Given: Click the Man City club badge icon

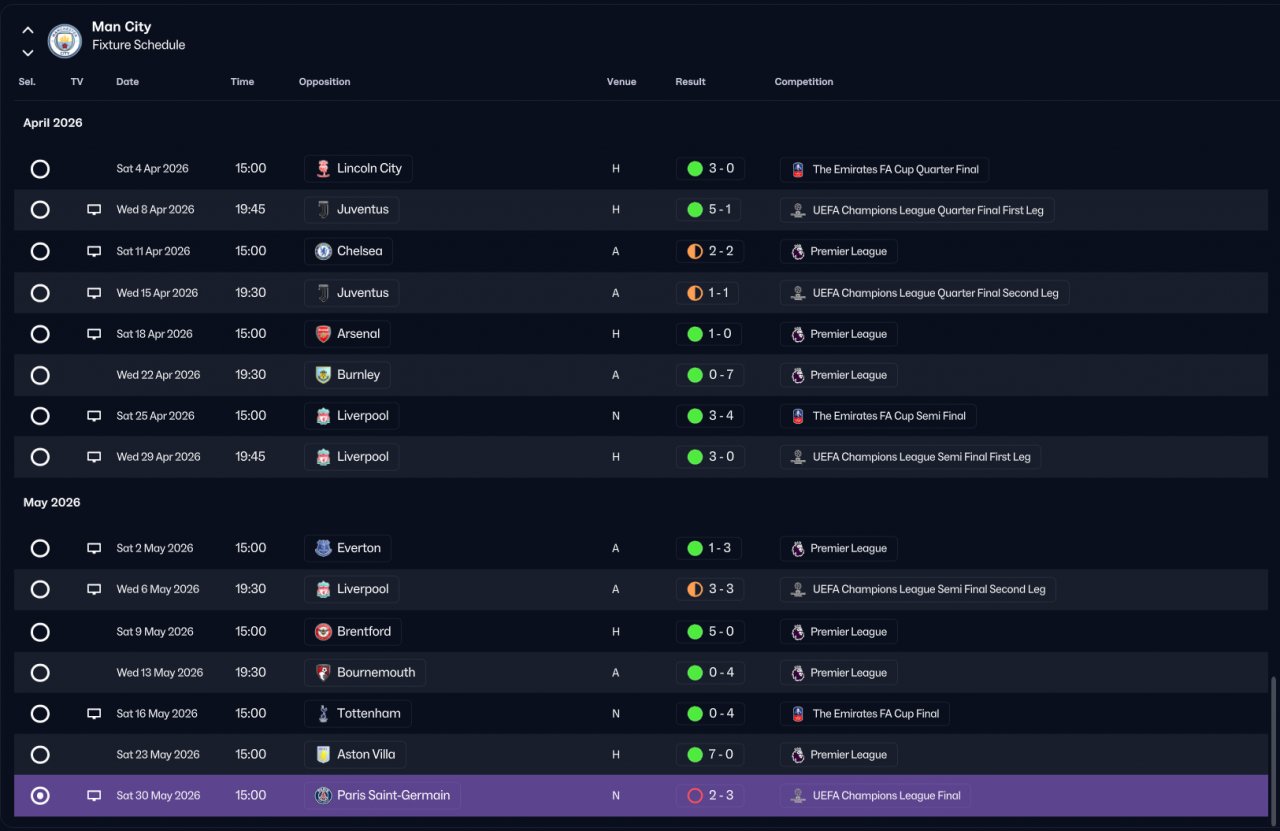Looking at the screenshot, I should click(65, 40).
